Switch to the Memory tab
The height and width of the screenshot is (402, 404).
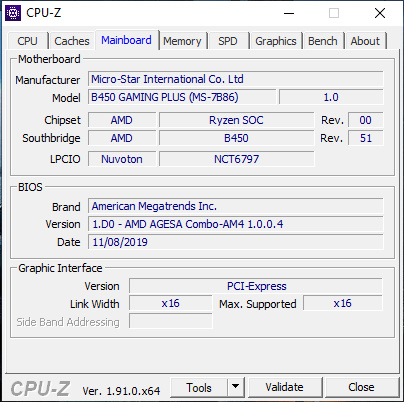pos(182,41)
